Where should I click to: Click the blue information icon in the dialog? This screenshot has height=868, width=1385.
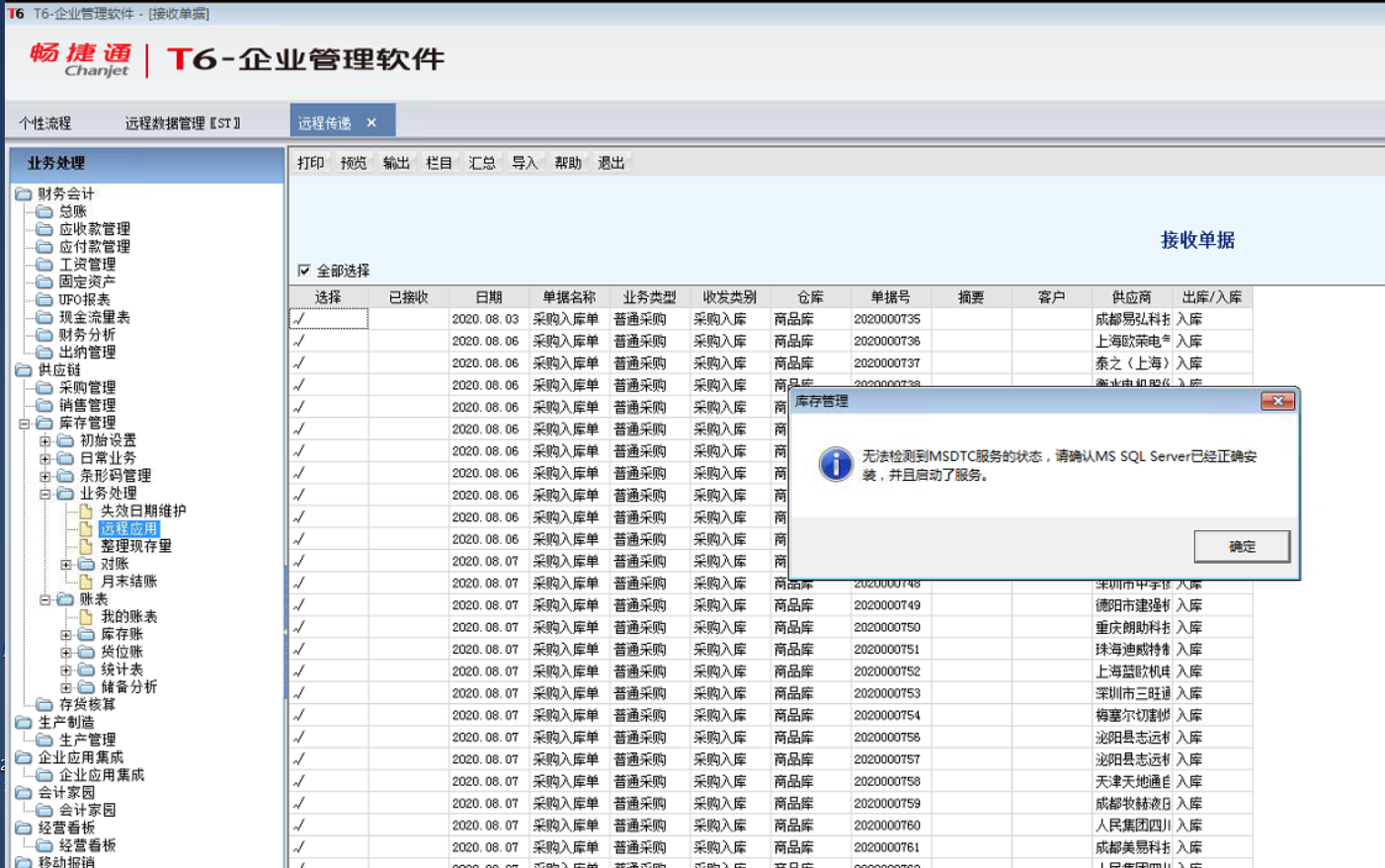[x=836, y=464]
